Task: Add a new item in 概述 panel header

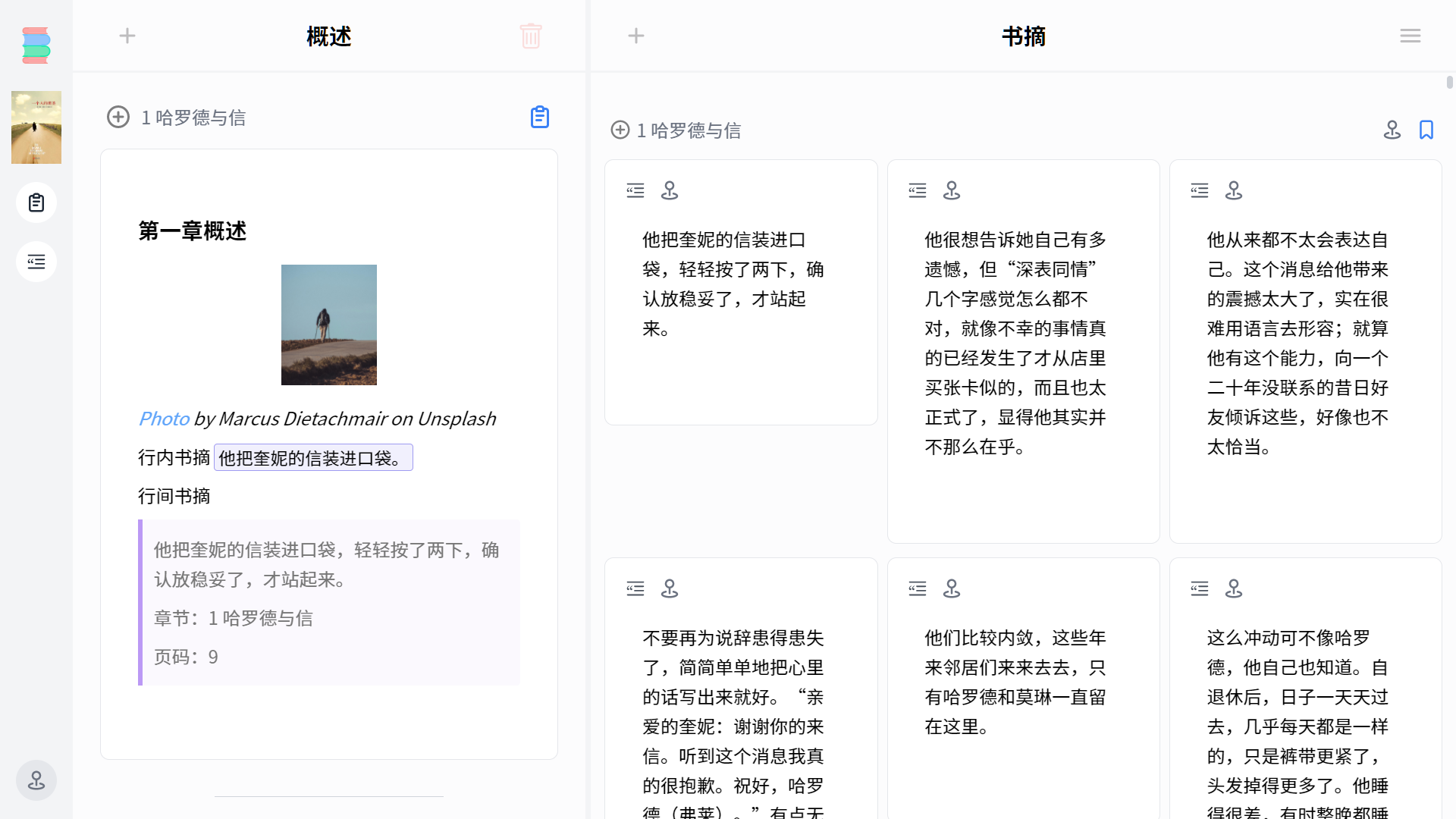Action: 127,36
